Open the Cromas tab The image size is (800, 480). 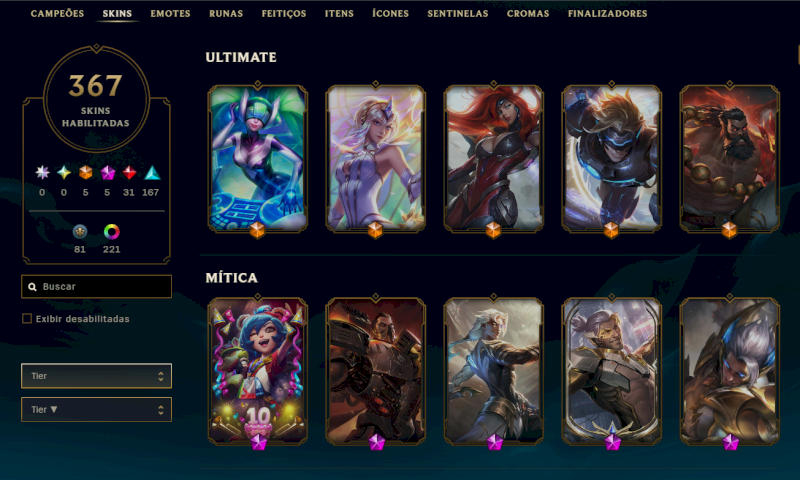(x=528, y=14)
